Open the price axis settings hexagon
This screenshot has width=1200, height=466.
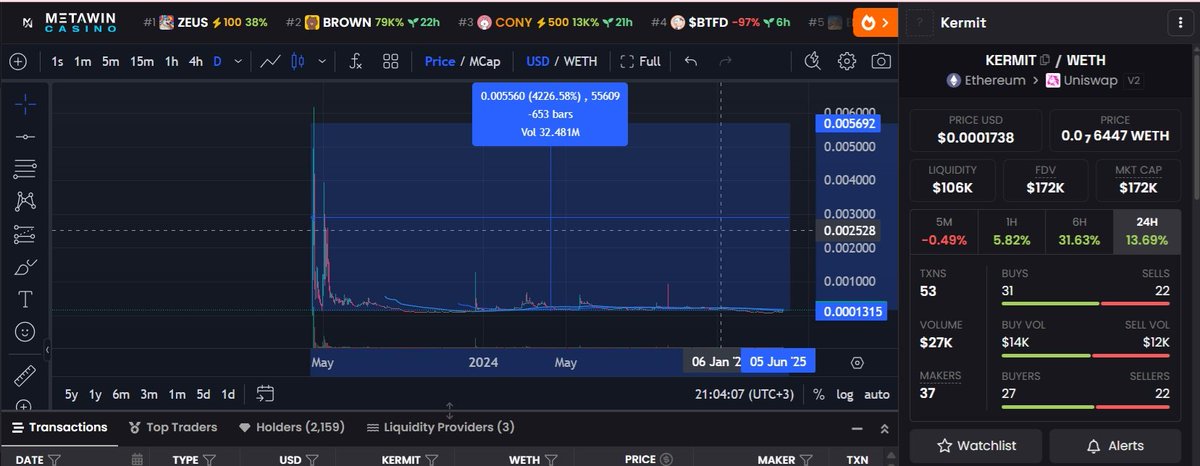[857, 362]
